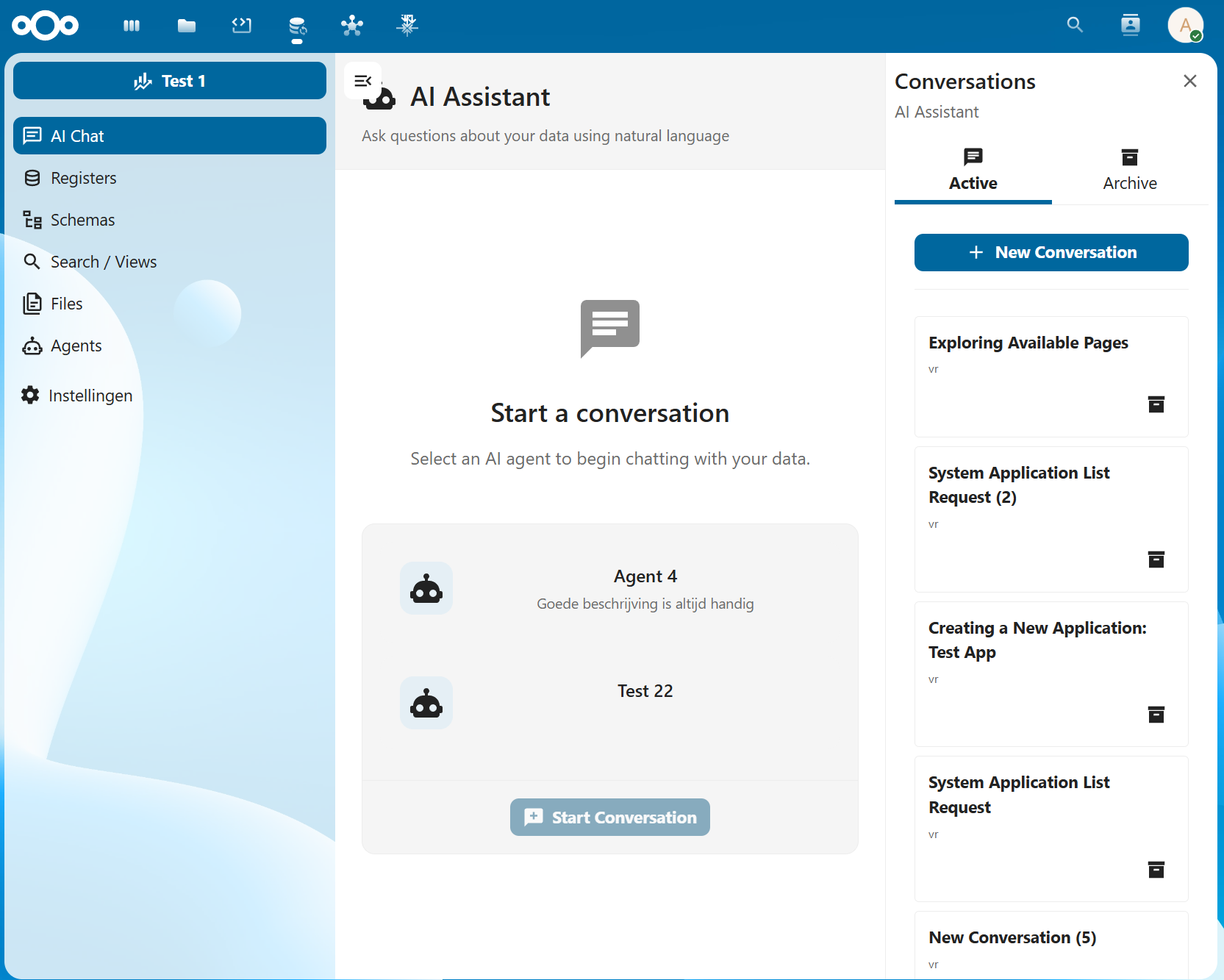Open the Dashboard app icon

coord(132,26)
